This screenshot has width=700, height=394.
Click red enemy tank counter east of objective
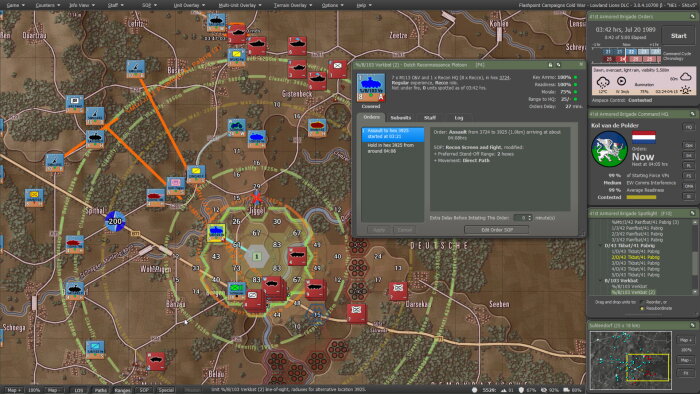click(x=297, y=256)
